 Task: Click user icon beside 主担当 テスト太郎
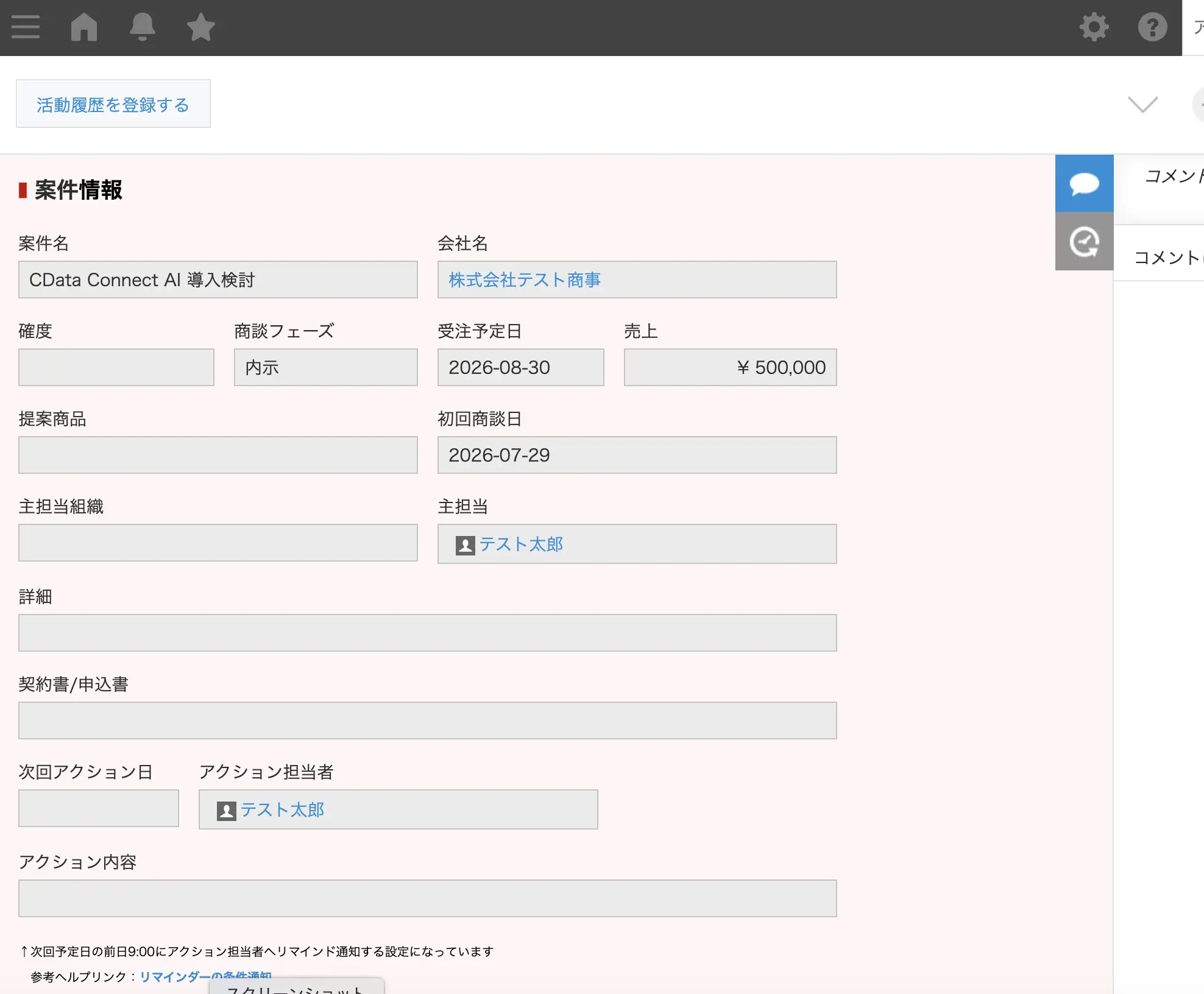(x=466, y=545)
